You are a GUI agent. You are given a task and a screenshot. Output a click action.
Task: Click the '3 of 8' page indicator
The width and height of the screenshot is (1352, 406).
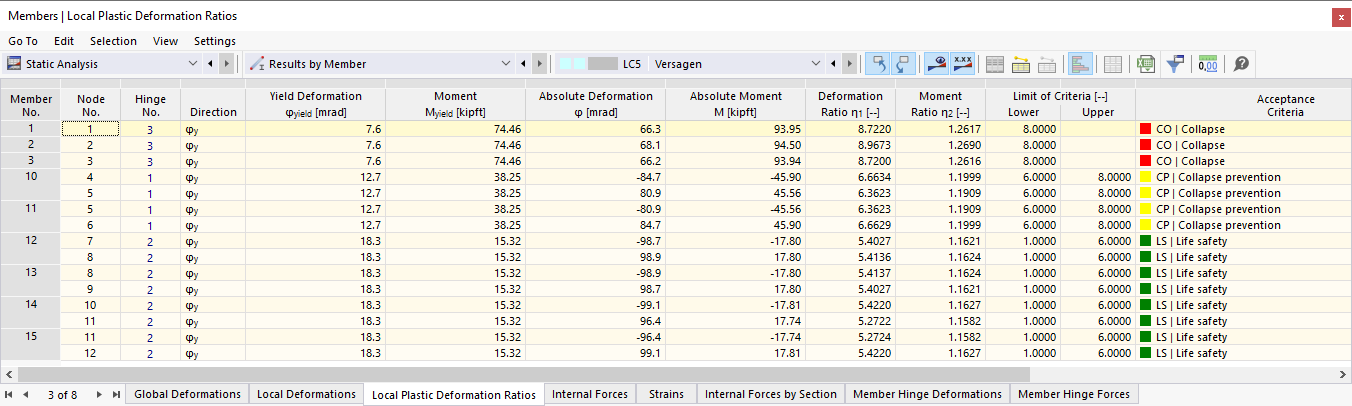[63, 394]
